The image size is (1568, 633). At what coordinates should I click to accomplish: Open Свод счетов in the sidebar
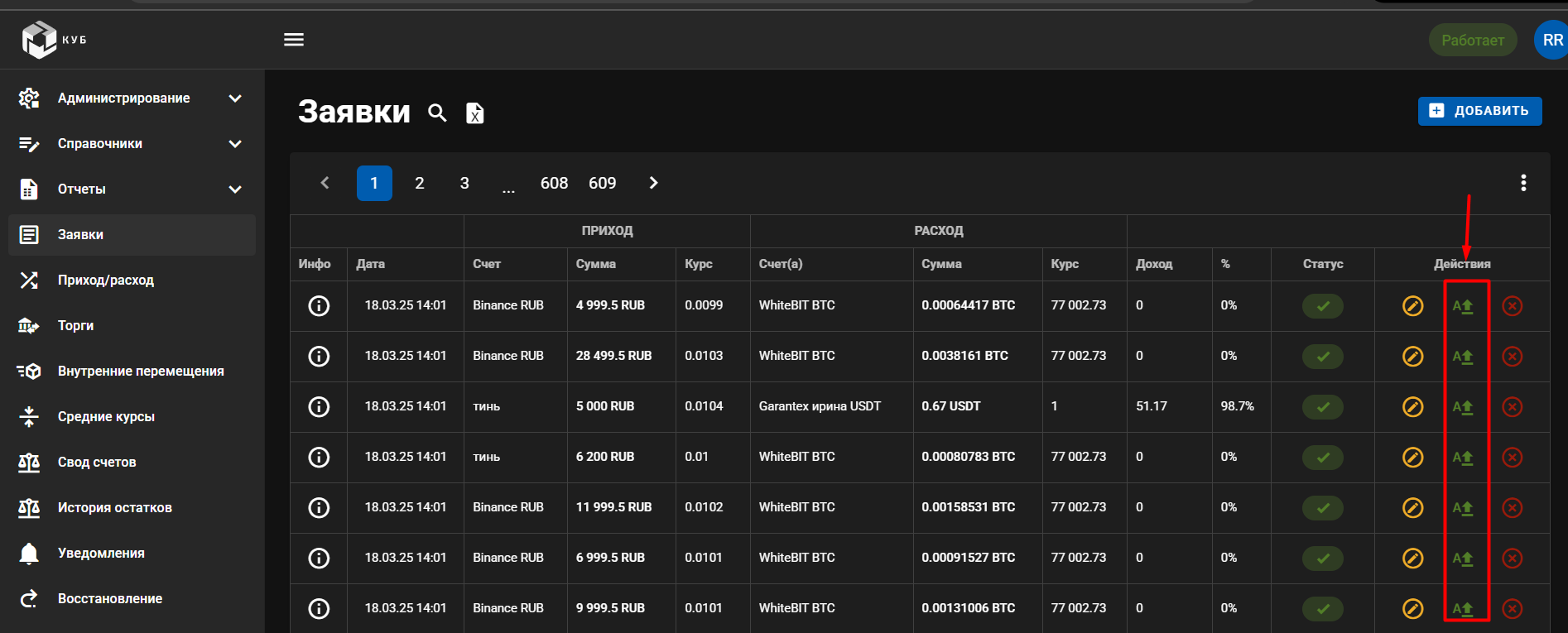[x=97, y=463]
